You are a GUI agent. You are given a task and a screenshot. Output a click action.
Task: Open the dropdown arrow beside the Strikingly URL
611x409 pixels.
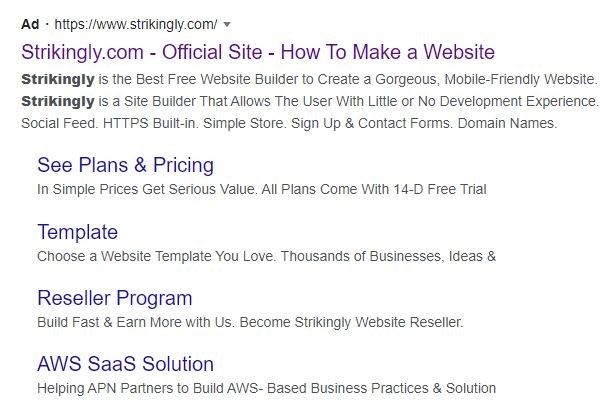(228, 23)
